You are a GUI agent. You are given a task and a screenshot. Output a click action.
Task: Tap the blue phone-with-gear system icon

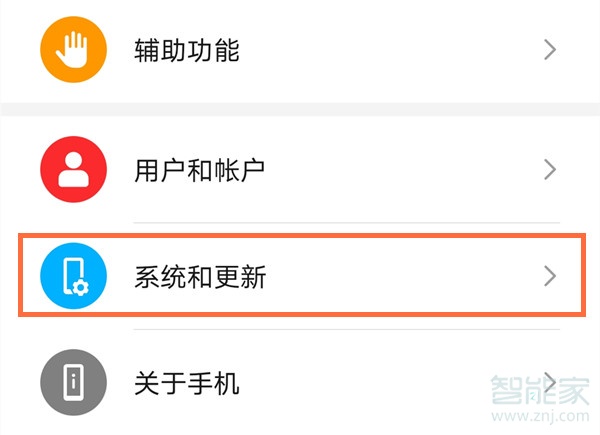pyautogui.click(x=73, y=276)
